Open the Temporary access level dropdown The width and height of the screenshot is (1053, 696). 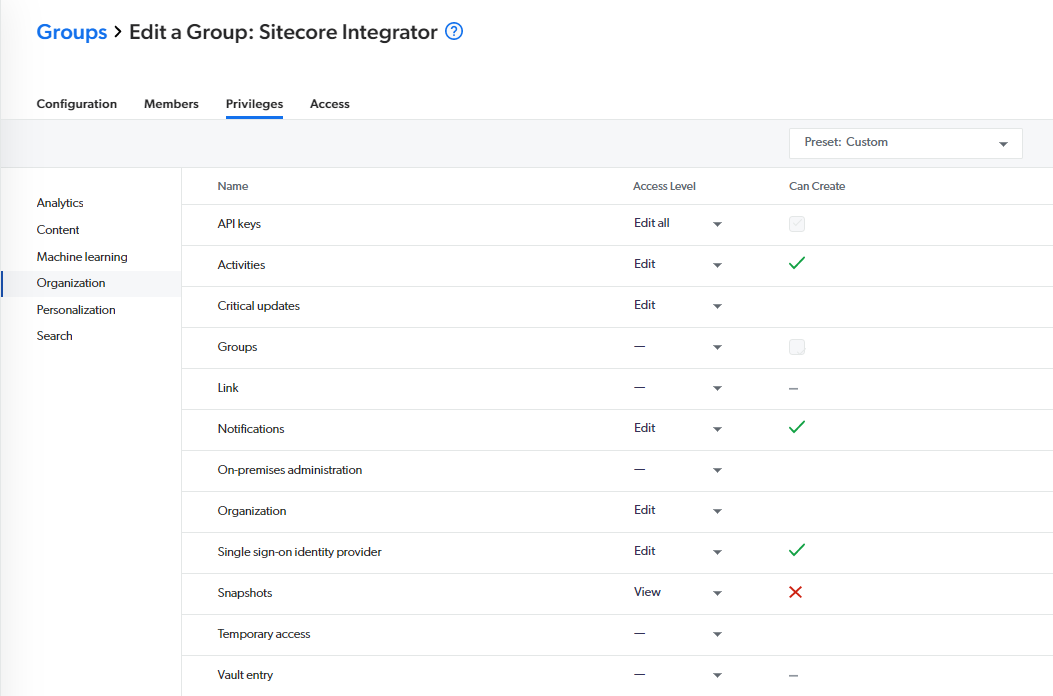pos(717,634)
